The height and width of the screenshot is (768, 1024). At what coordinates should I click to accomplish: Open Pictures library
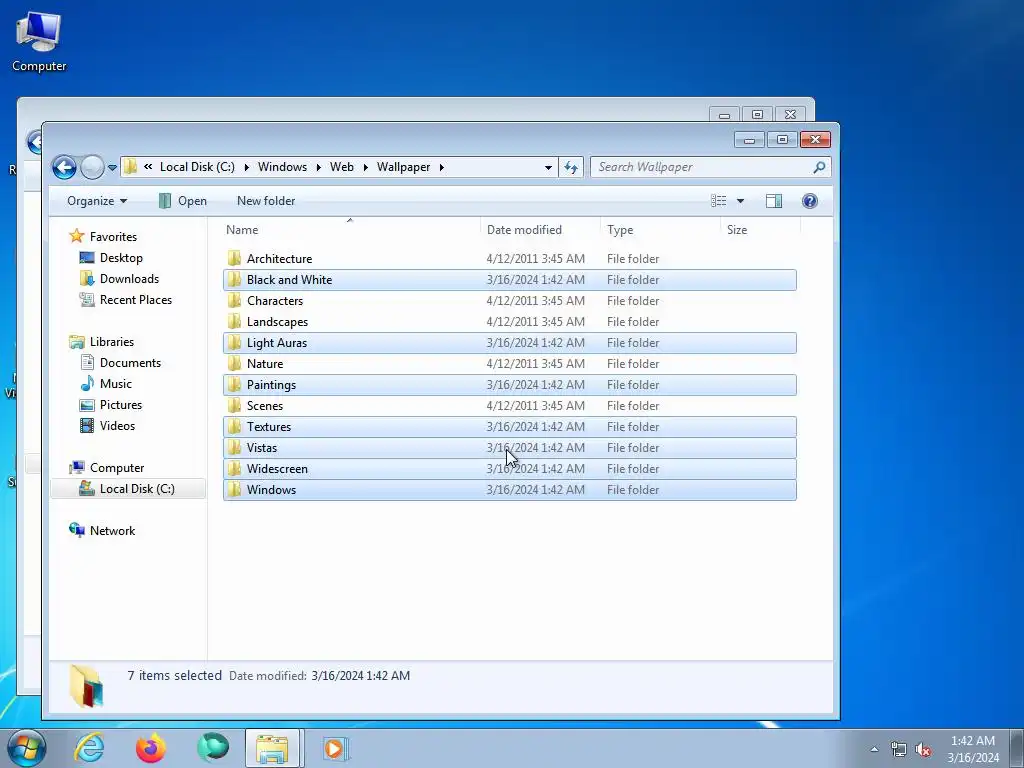[111, 405]
